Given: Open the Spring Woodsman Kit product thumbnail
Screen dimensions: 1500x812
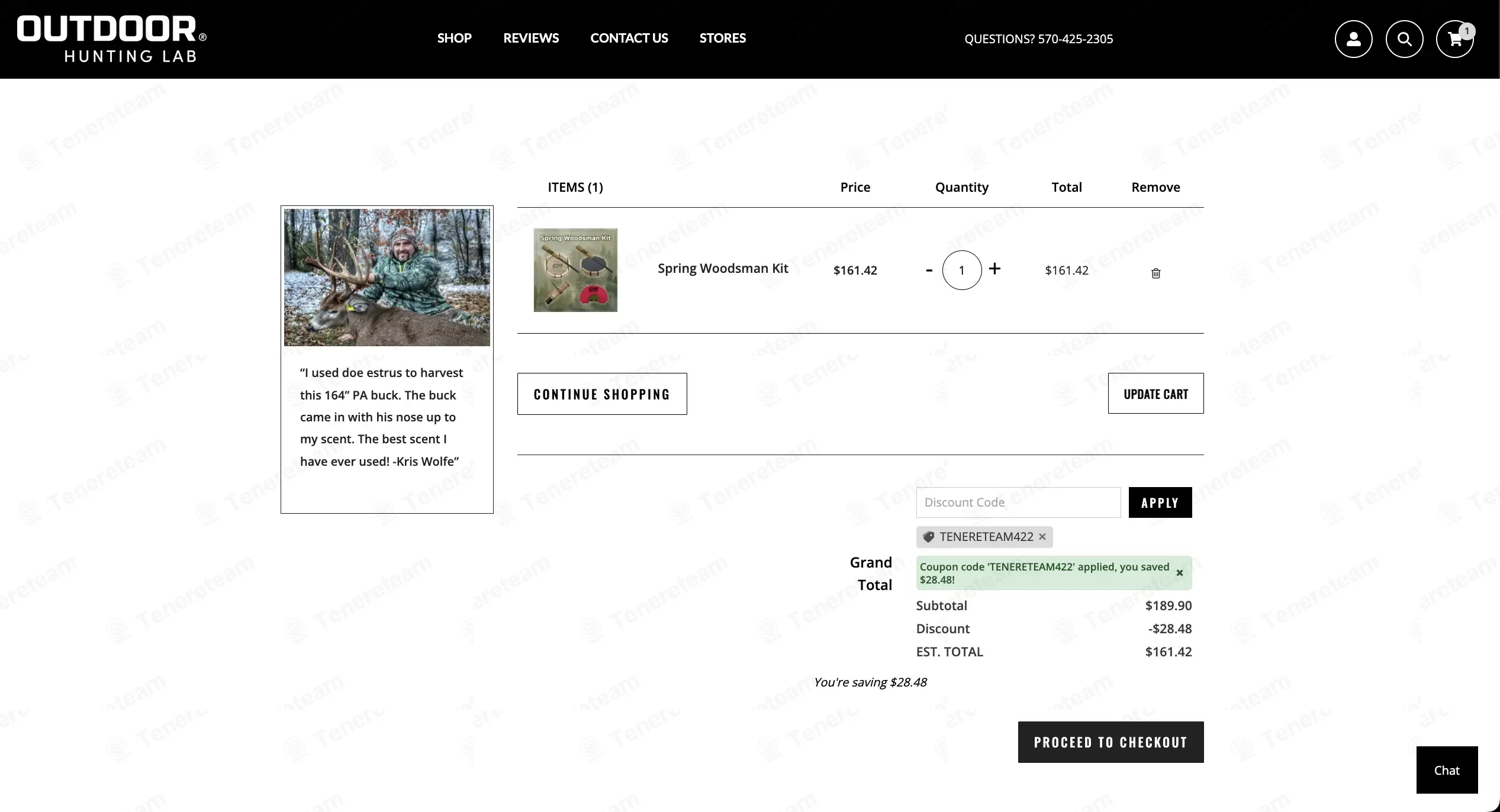Looking at the screenshot, I should [x=575, y=270].
